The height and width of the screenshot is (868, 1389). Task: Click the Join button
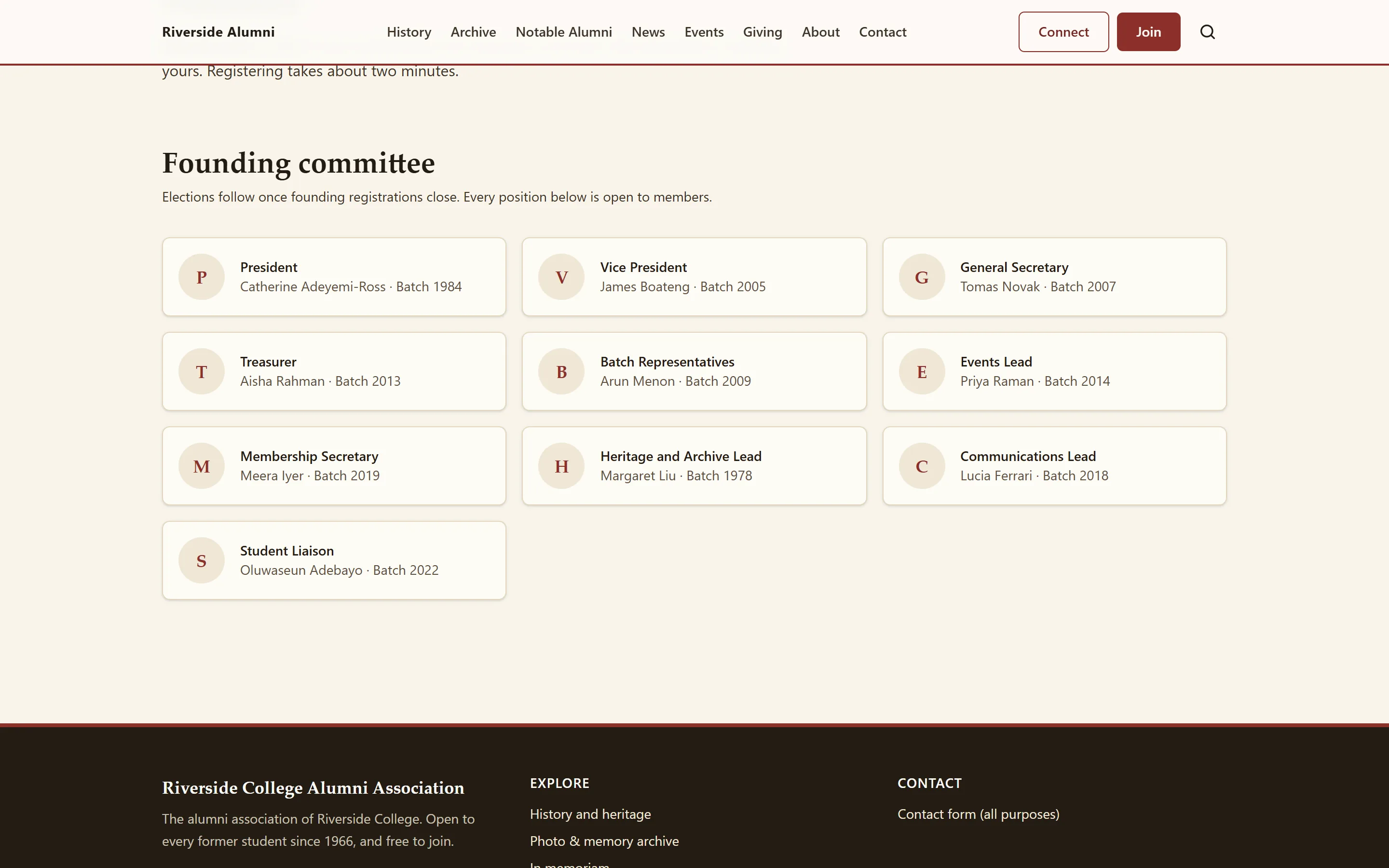coord(1148,31)
